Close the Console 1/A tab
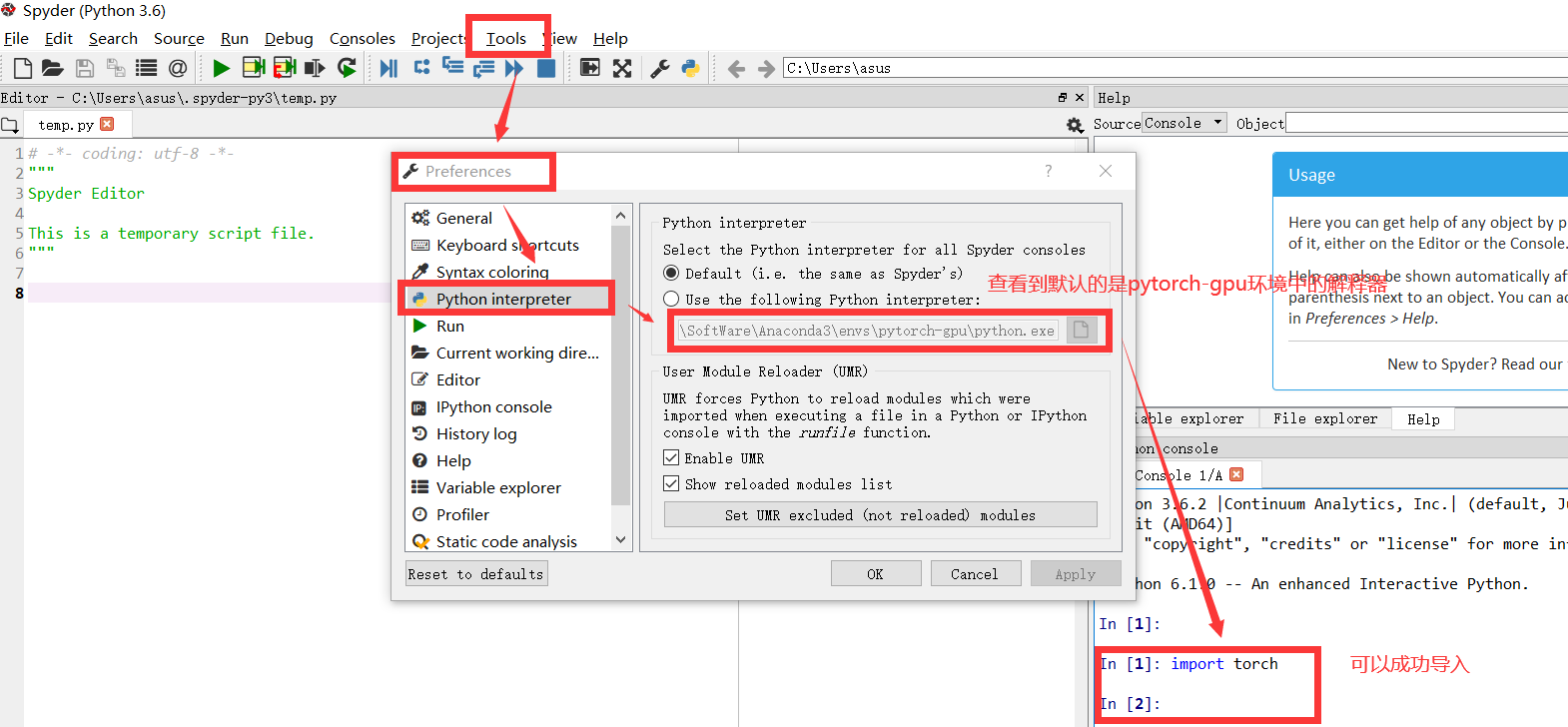Screen dimensions: 1568x727 pos(1236,474)
